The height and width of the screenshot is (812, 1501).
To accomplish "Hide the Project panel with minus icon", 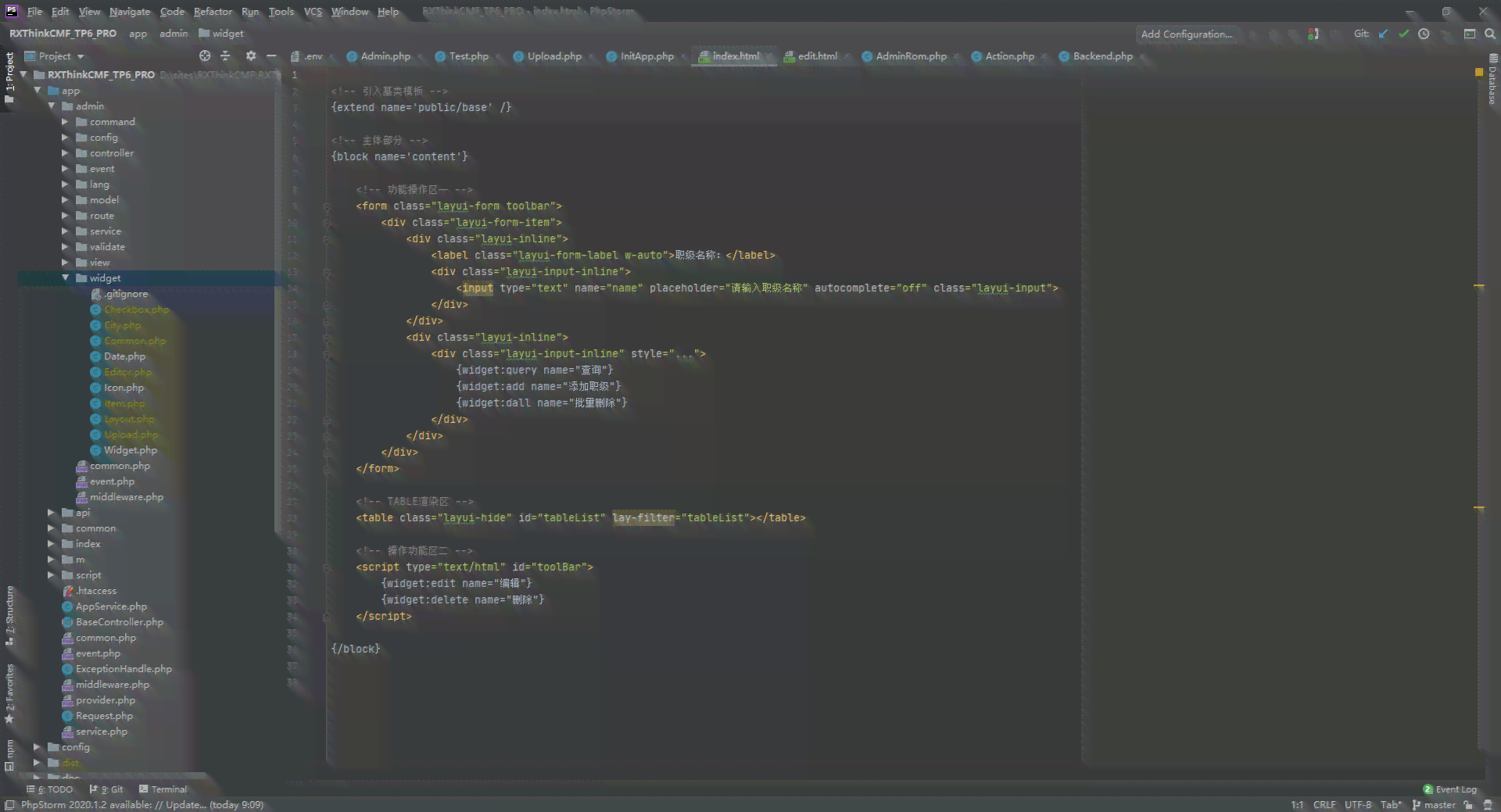I will 271,55.
